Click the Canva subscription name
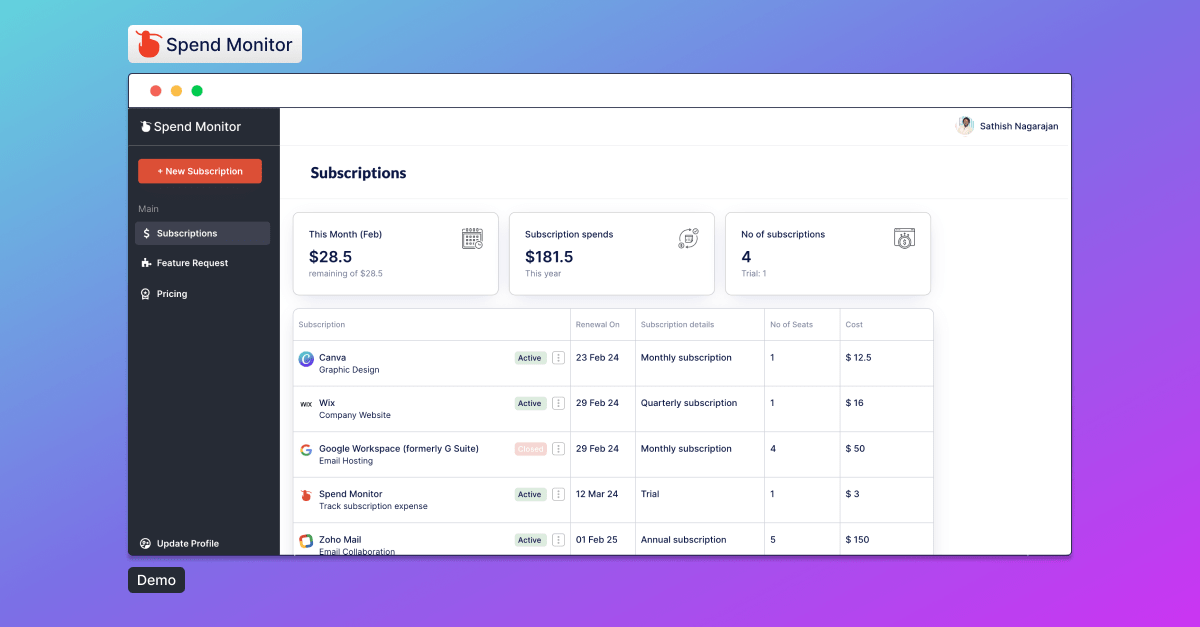1200x627 pixels. [x=332, y=357]
